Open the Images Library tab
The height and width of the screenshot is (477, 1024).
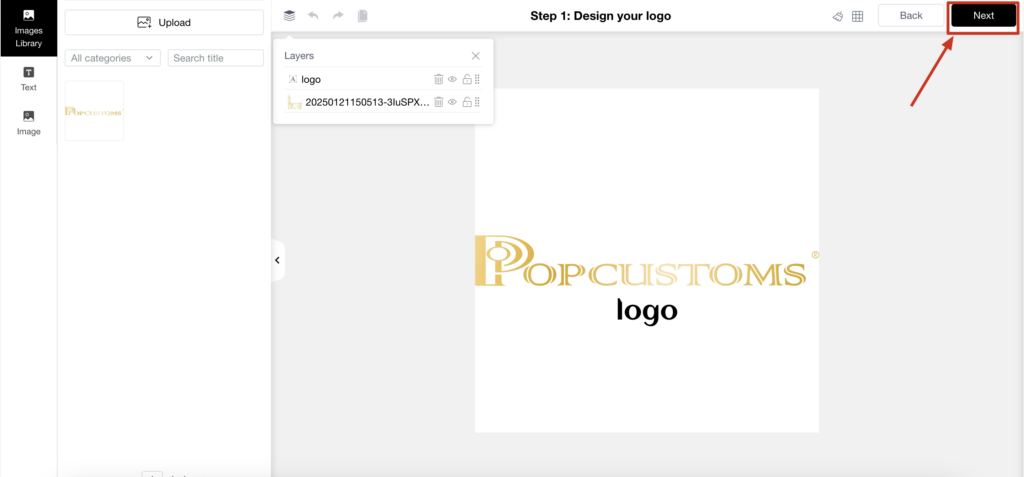pyautogui.click(x=29, y=28)
